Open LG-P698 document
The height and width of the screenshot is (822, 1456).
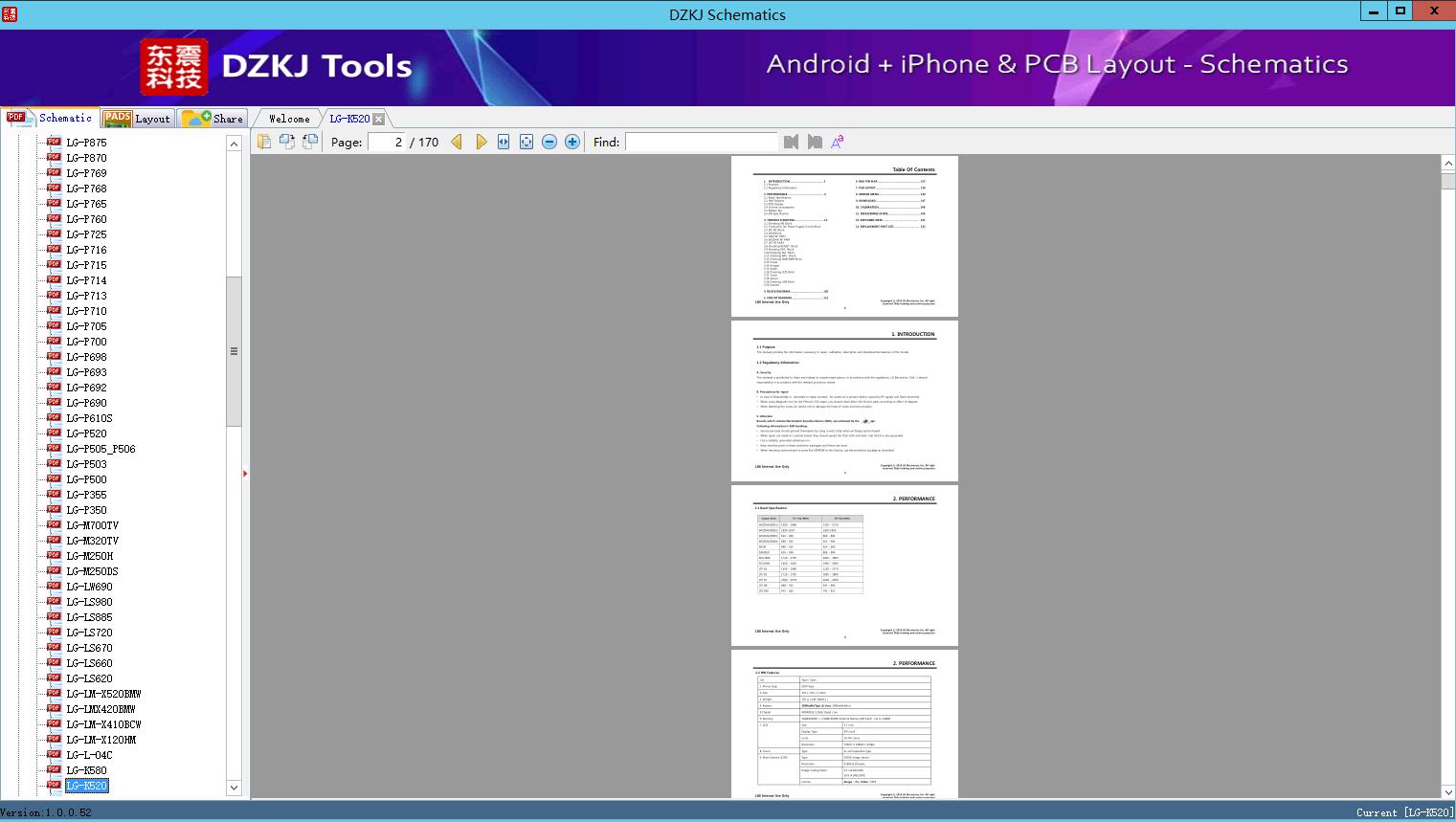[86, 357]
